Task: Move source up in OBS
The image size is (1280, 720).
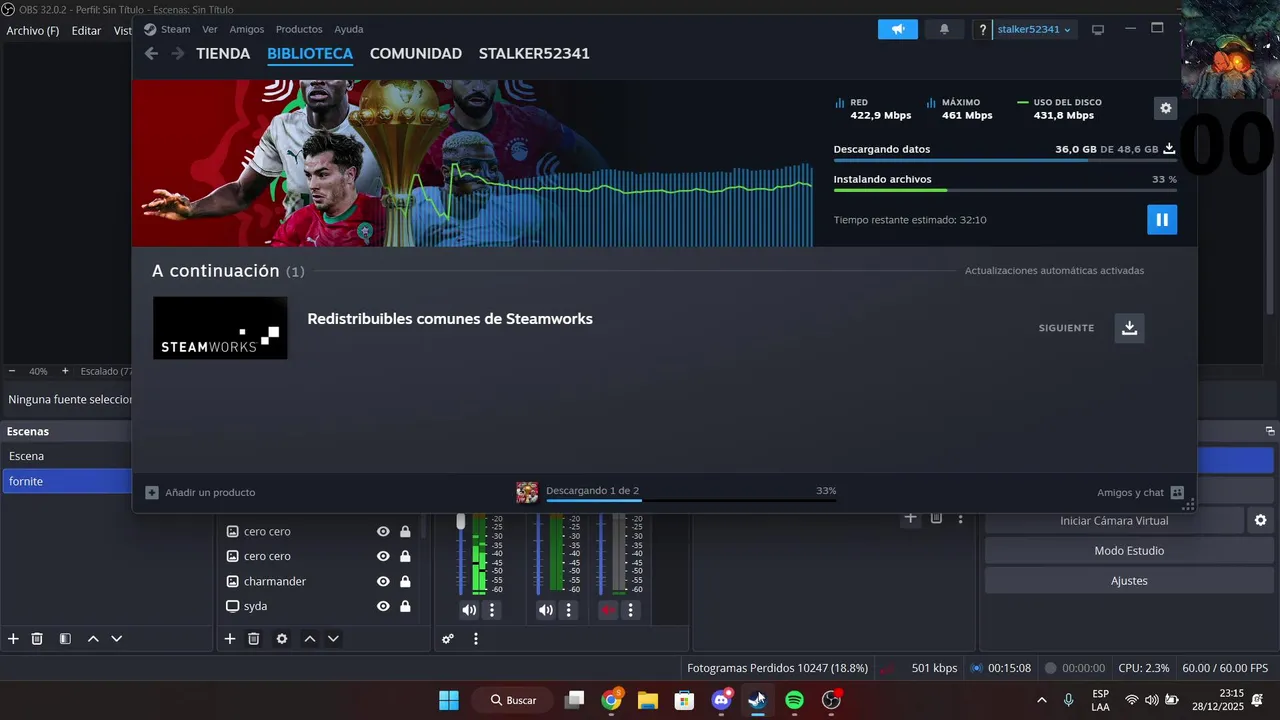Action: 310,638
